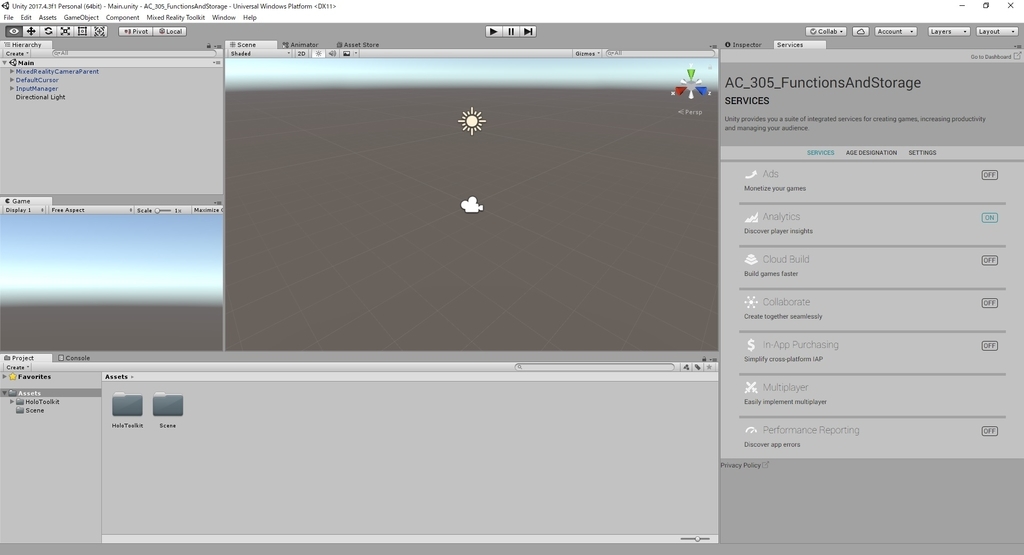Image resolution: width=1024 pixels, height=555 pixels.
Task: Open the GameObject menu
Action: pyautogui.click(x=81, y=18)
